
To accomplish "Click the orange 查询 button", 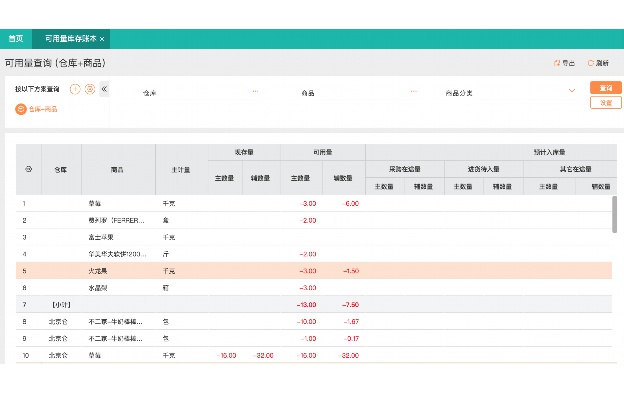I will point(606,88).
